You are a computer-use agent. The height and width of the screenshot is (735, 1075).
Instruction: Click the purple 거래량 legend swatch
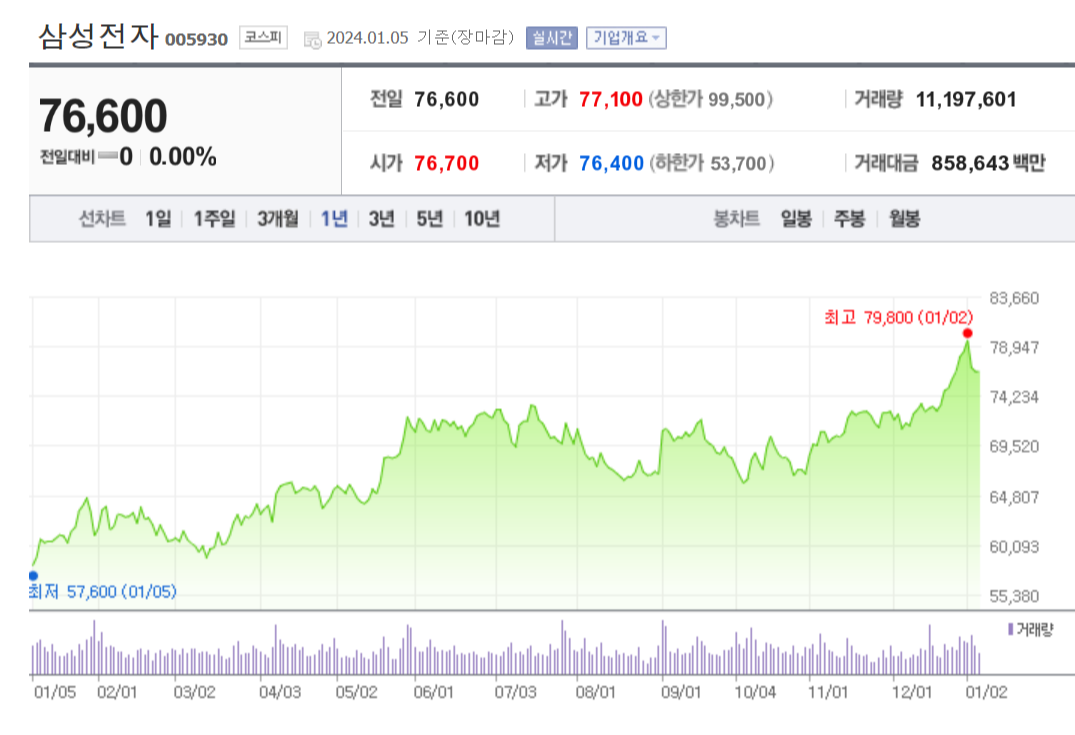point(1011,629)
